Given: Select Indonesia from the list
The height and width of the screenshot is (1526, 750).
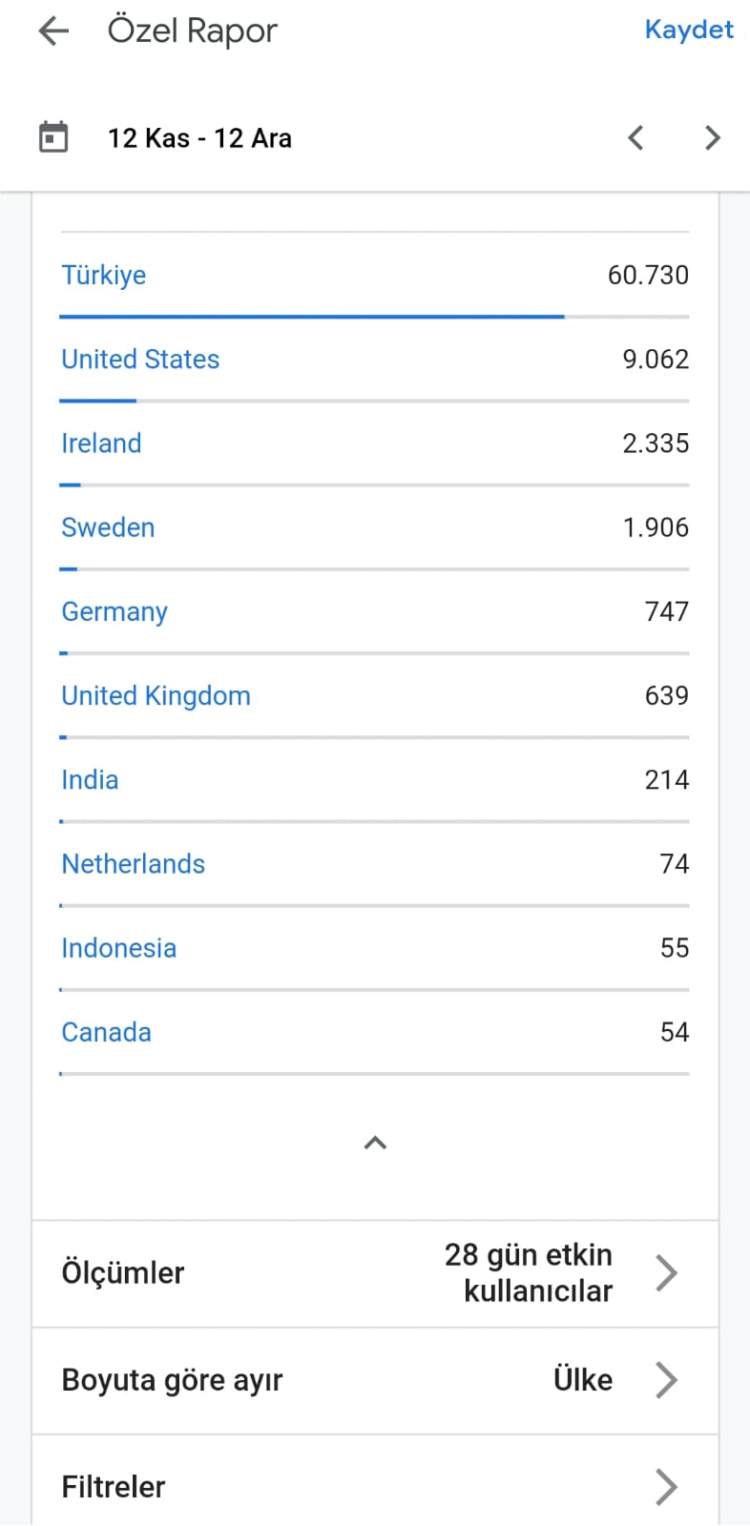Looking at the screenshot, I should coord(119,947).
